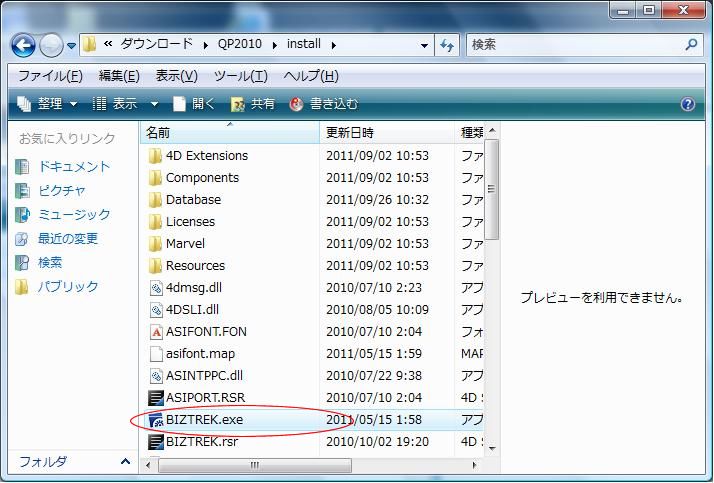Select the Database folder icon
714x483 pixels.
(155, 199)
